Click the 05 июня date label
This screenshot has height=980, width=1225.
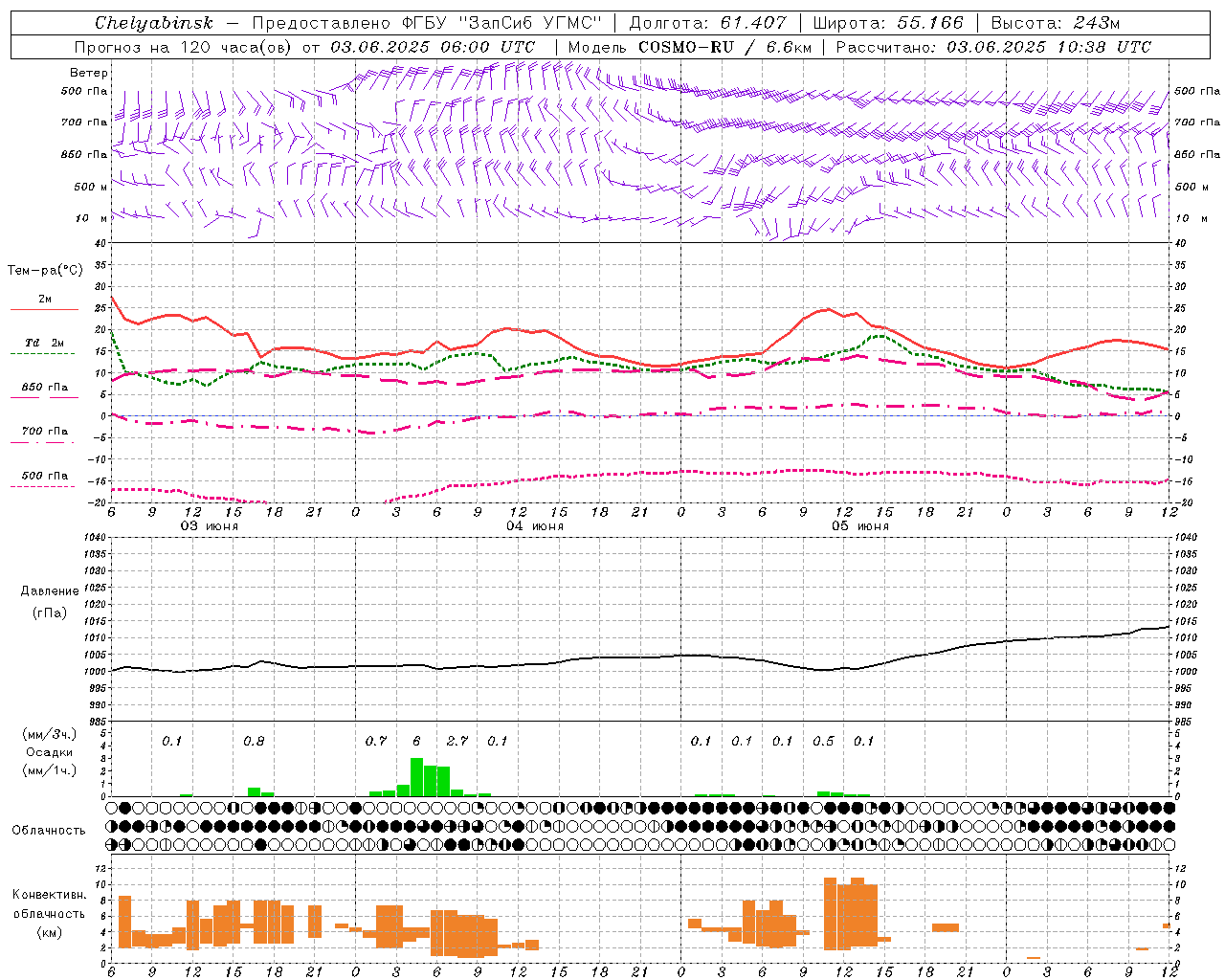tap(860, 526)
